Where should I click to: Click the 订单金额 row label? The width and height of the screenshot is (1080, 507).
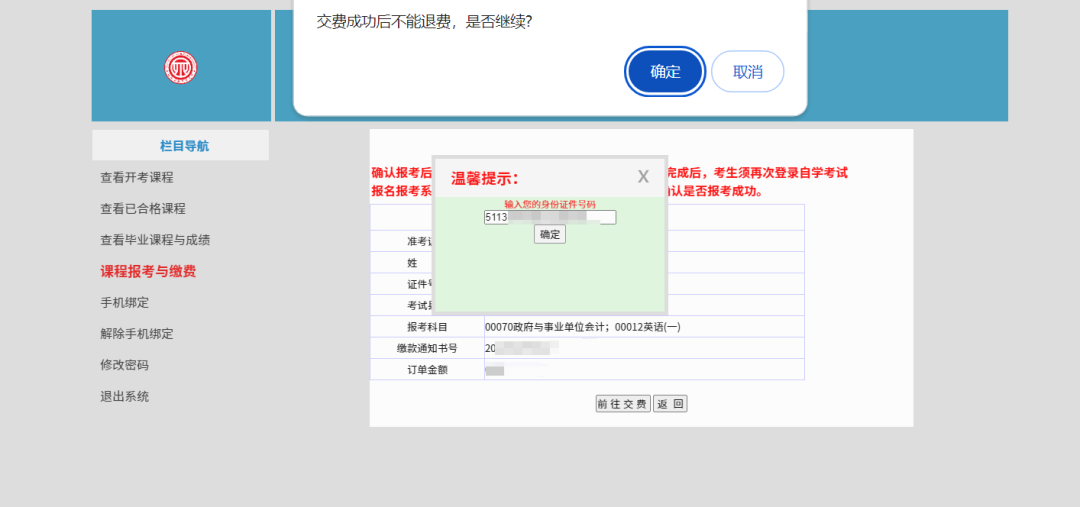[427, 370]
